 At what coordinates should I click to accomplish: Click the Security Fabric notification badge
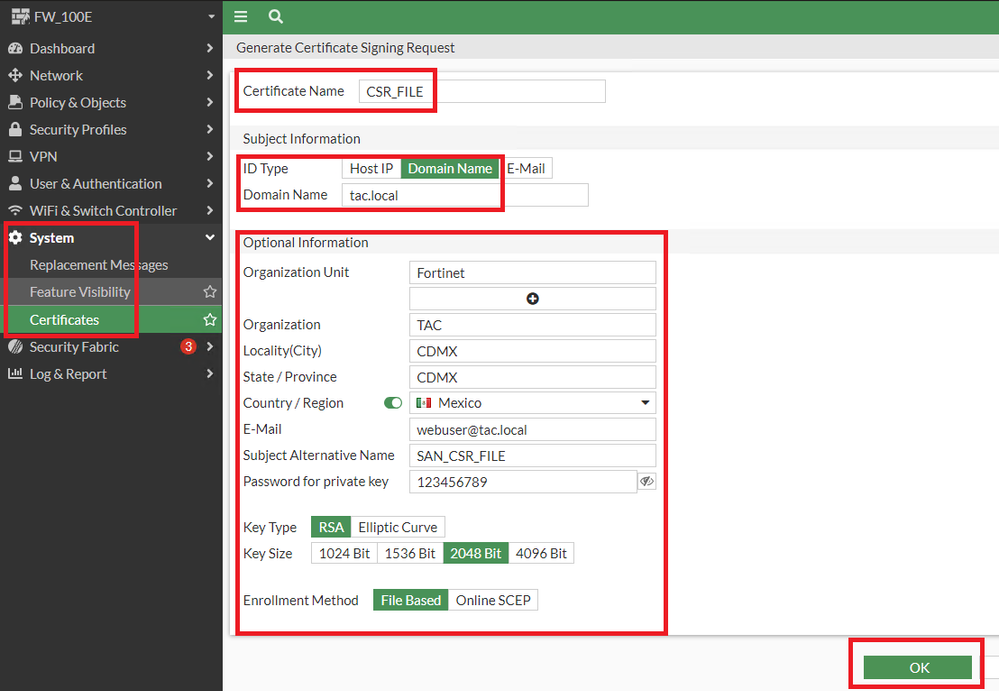tap(187, 347)
